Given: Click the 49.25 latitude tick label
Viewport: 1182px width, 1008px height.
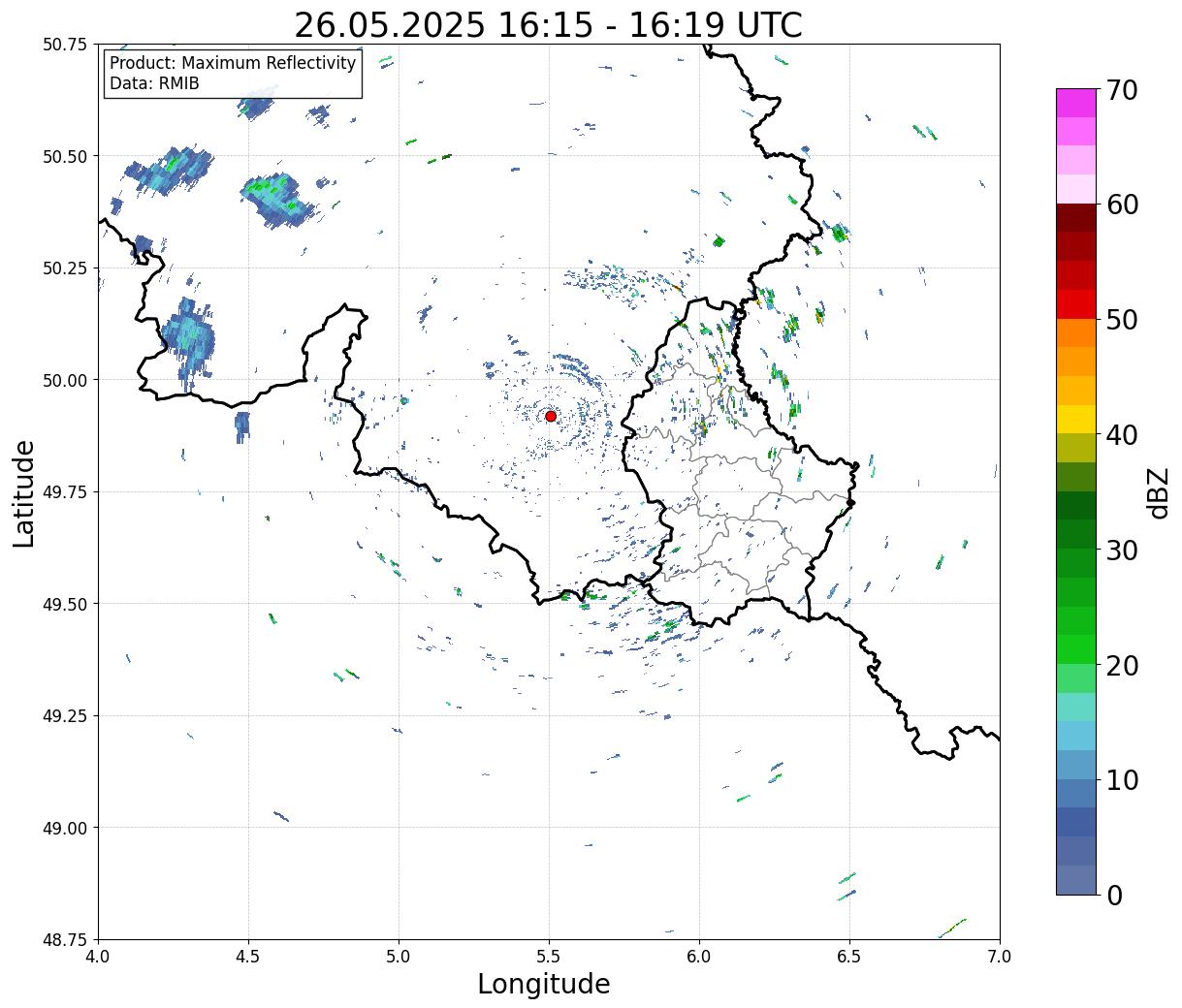Looking at the screenshot, I should pos(65,716).
